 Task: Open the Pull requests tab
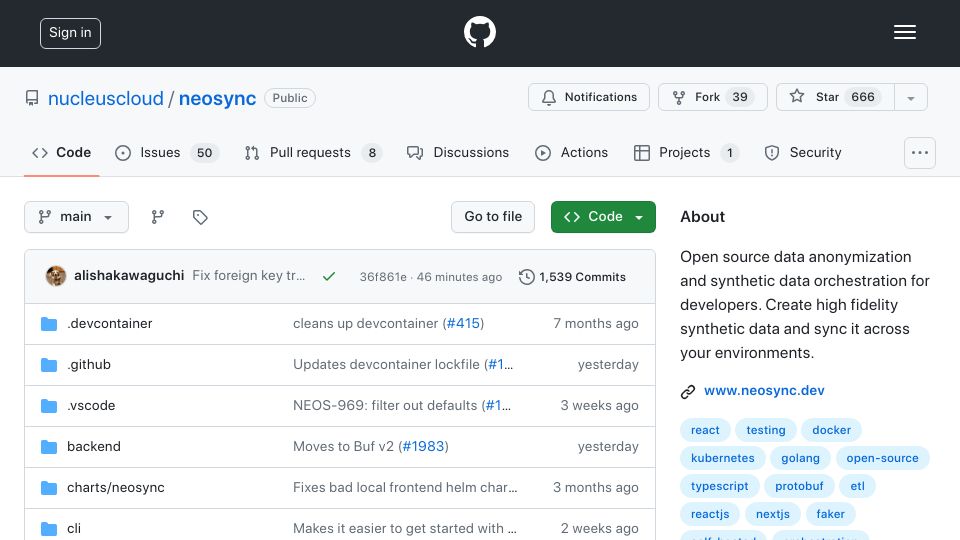point(312,152)
